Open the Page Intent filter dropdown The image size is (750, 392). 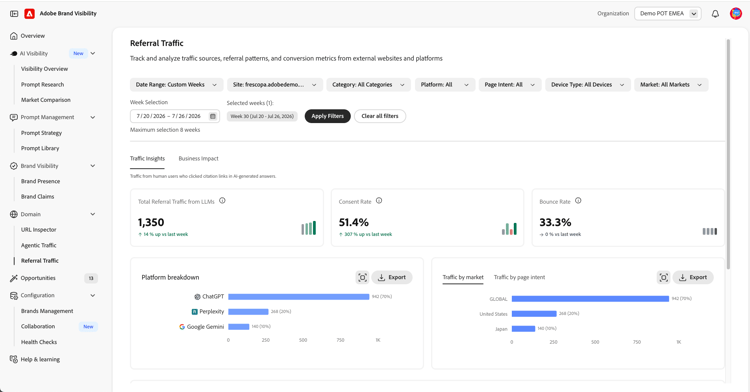510,85
